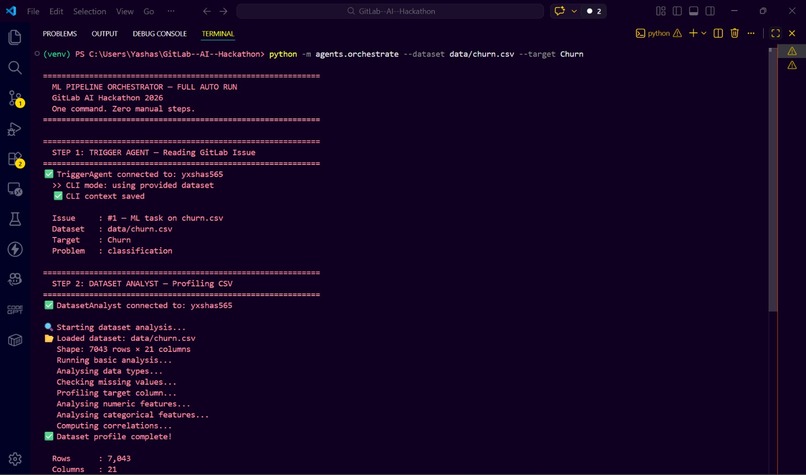806x475 pixels.
Task: Click the lower warning marker in right gutter
Action: click(x=792, y=65)
